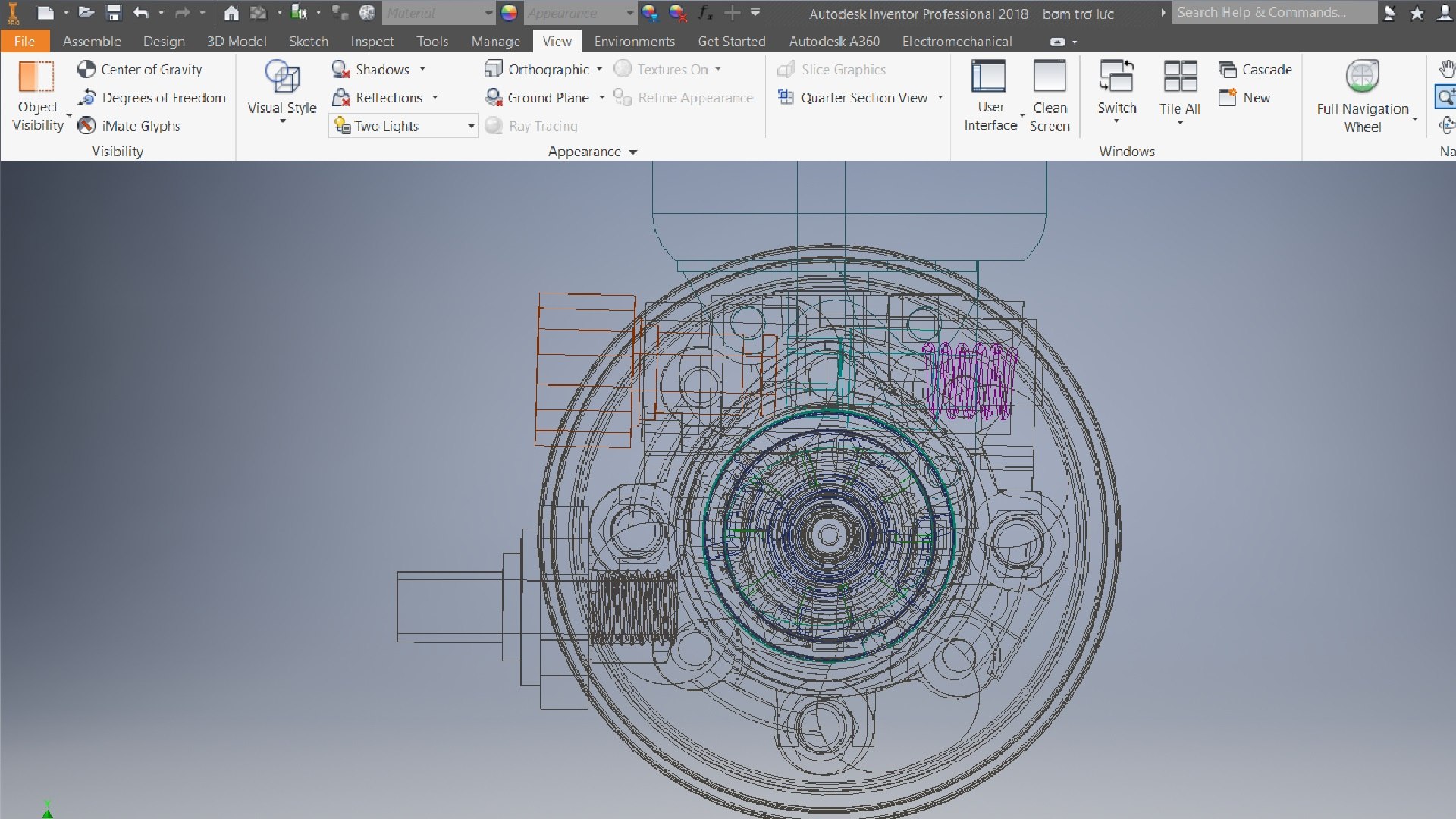Expand the Reflections dropdown arrow
1456x819 pixels.
435,97
